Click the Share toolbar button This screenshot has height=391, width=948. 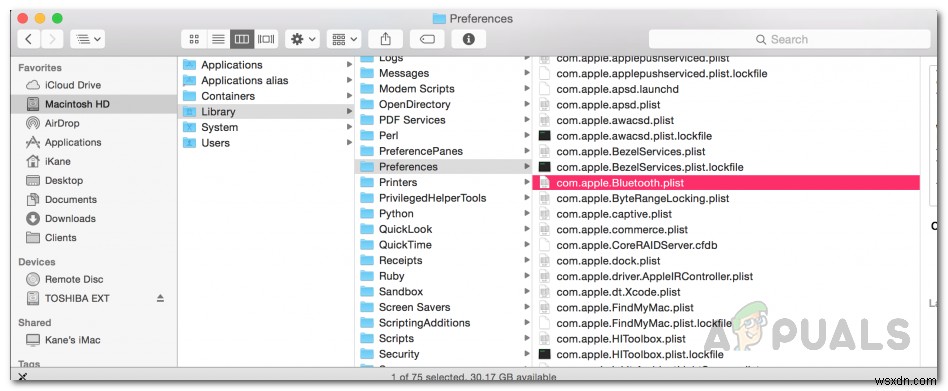tap(386, 39)
